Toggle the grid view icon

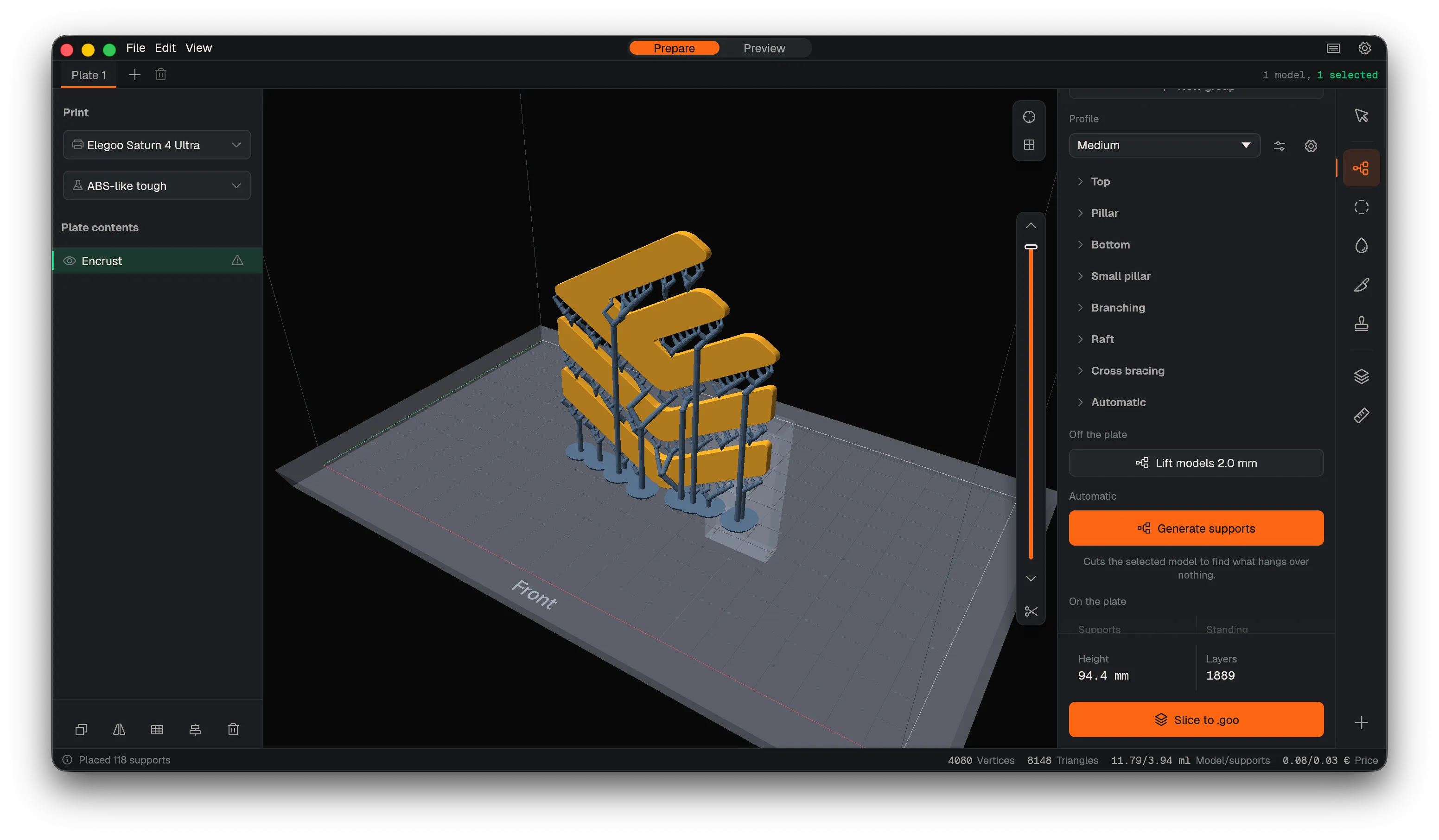1029,145
